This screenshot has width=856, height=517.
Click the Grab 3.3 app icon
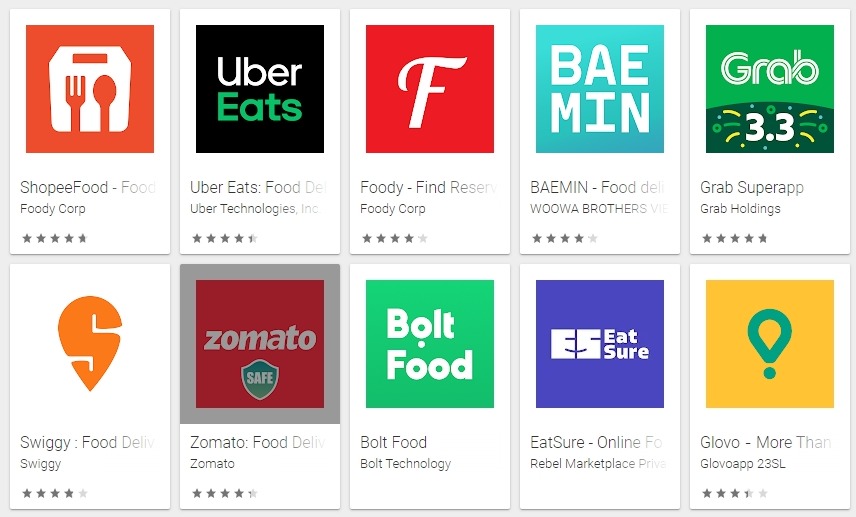(x=770, y=89)
